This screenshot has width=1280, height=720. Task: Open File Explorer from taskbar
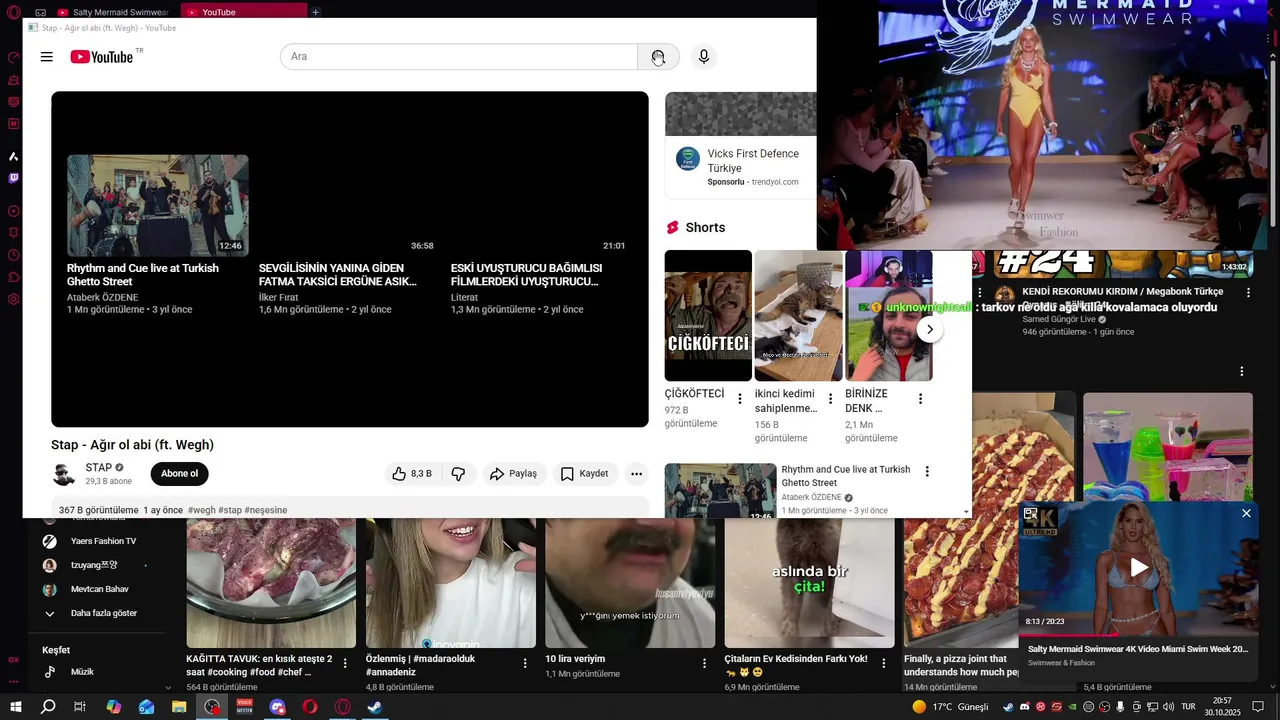tap(179, 706)
